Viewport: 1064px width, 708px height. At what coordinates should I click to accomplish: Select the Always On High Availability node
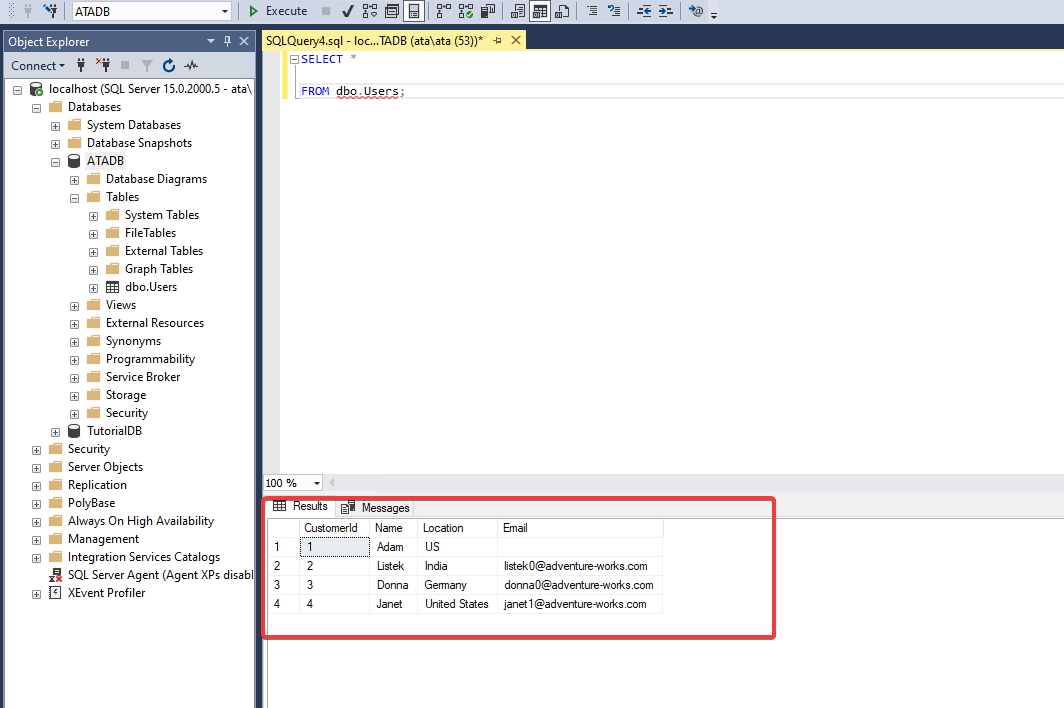tap(140, 521)
